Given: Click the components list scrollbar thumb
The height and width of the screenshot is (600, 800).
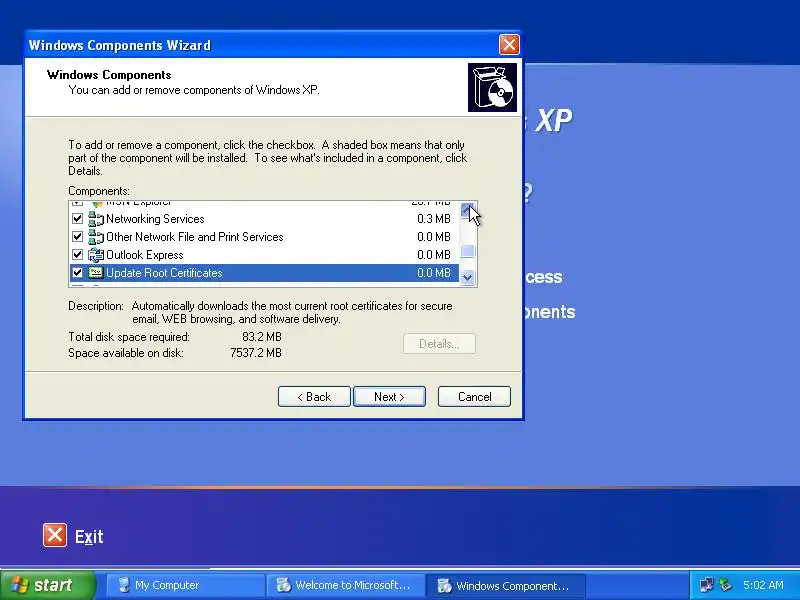Looking at the screenshot, I should click(x=467, y=251).
